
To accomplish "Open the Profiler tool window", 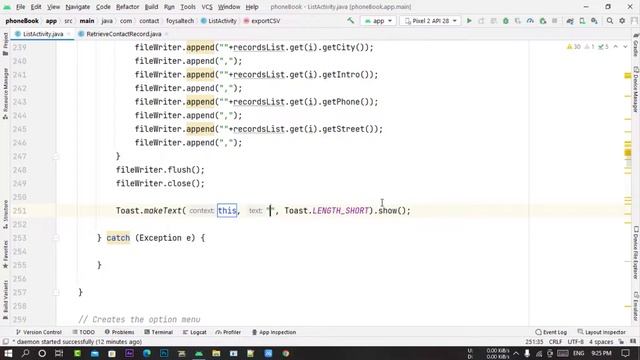I will click(x=228, y=332).
